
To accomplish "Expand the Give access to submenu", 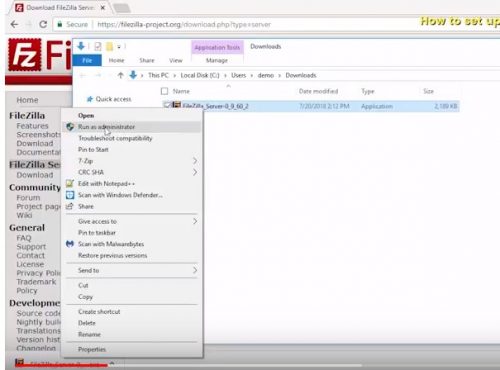I will pos(195,221).
